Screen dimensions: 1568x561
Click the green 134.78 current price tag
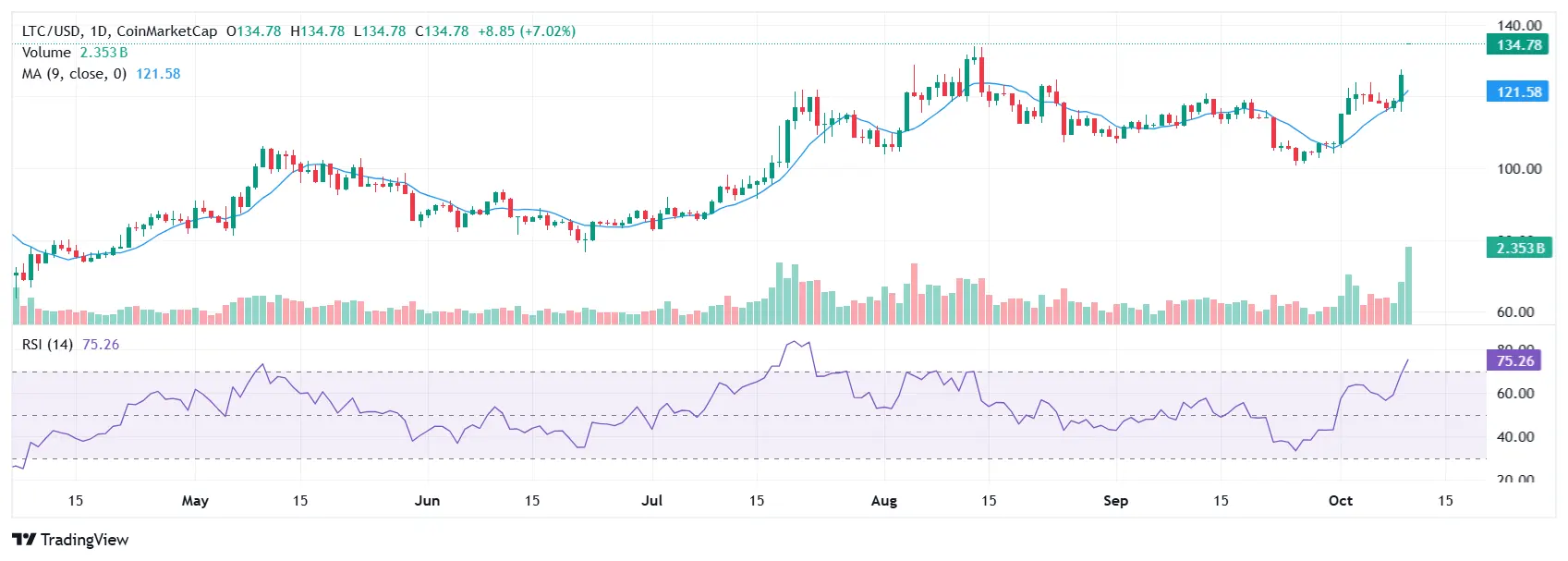1518,44
